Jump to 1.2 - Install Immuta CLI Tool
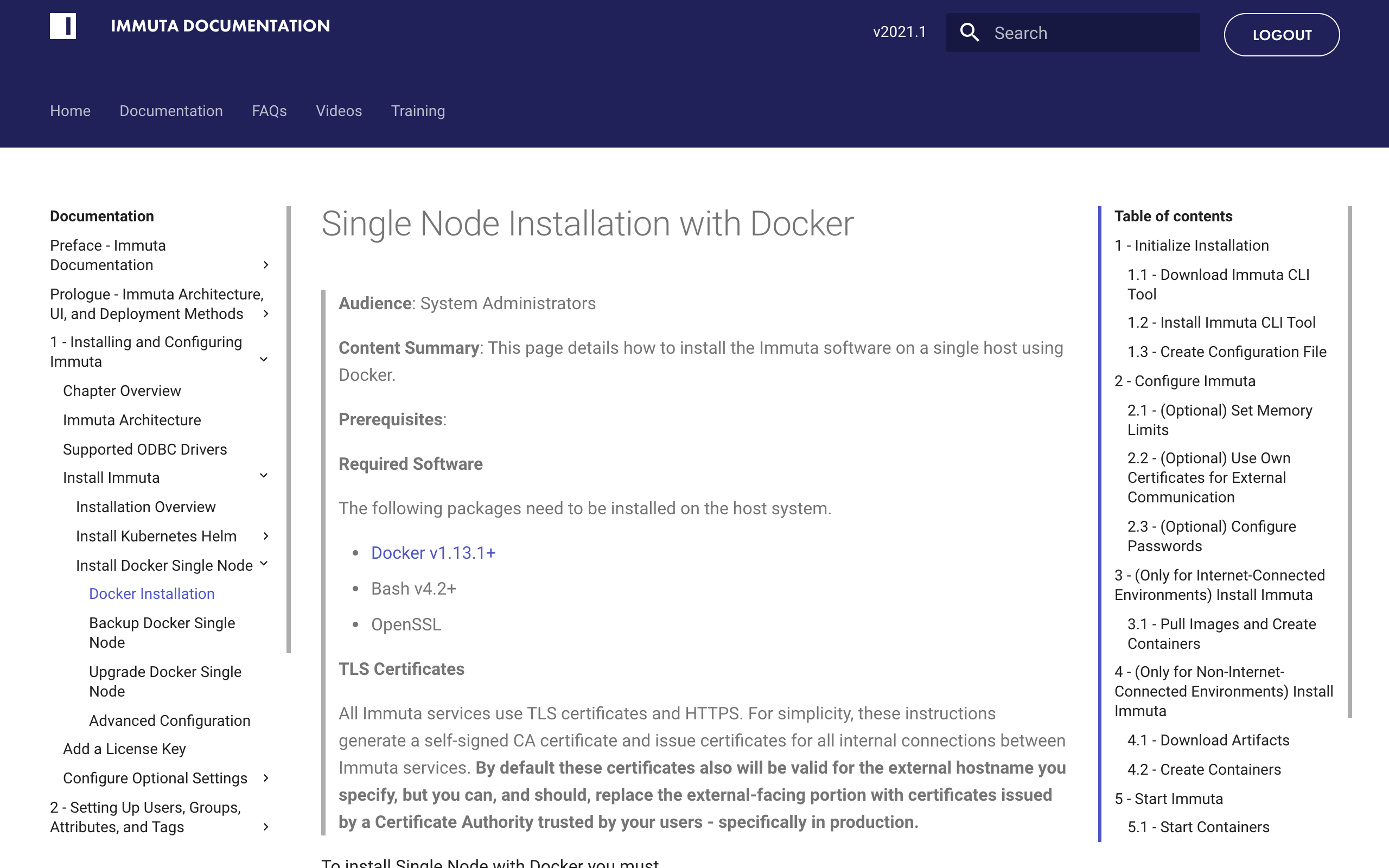Image resolution: width=1389 pixels, height=868 pixels. (1221, 322)
